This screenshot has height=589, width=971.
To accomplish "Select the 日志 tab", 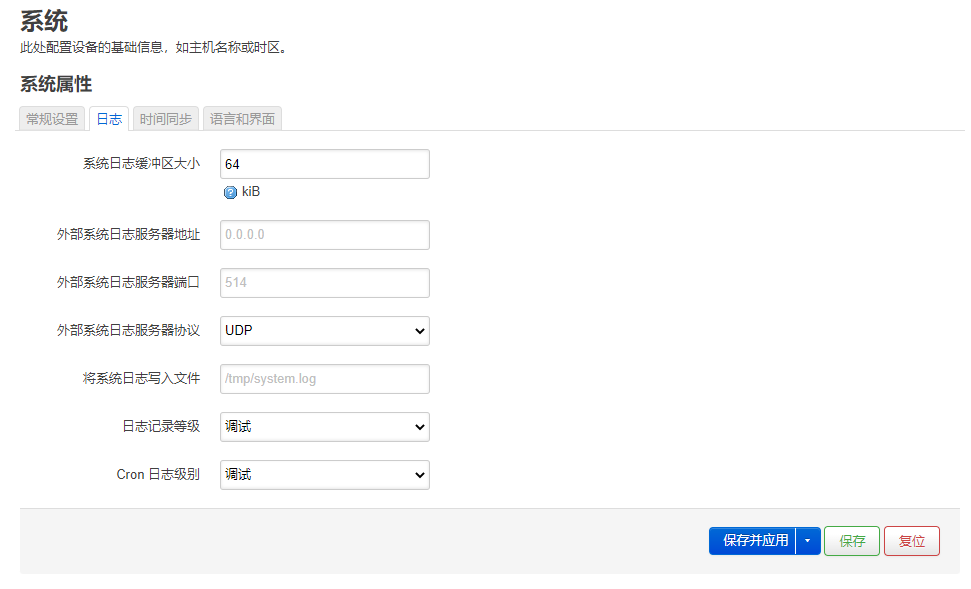I will (109, 119).
